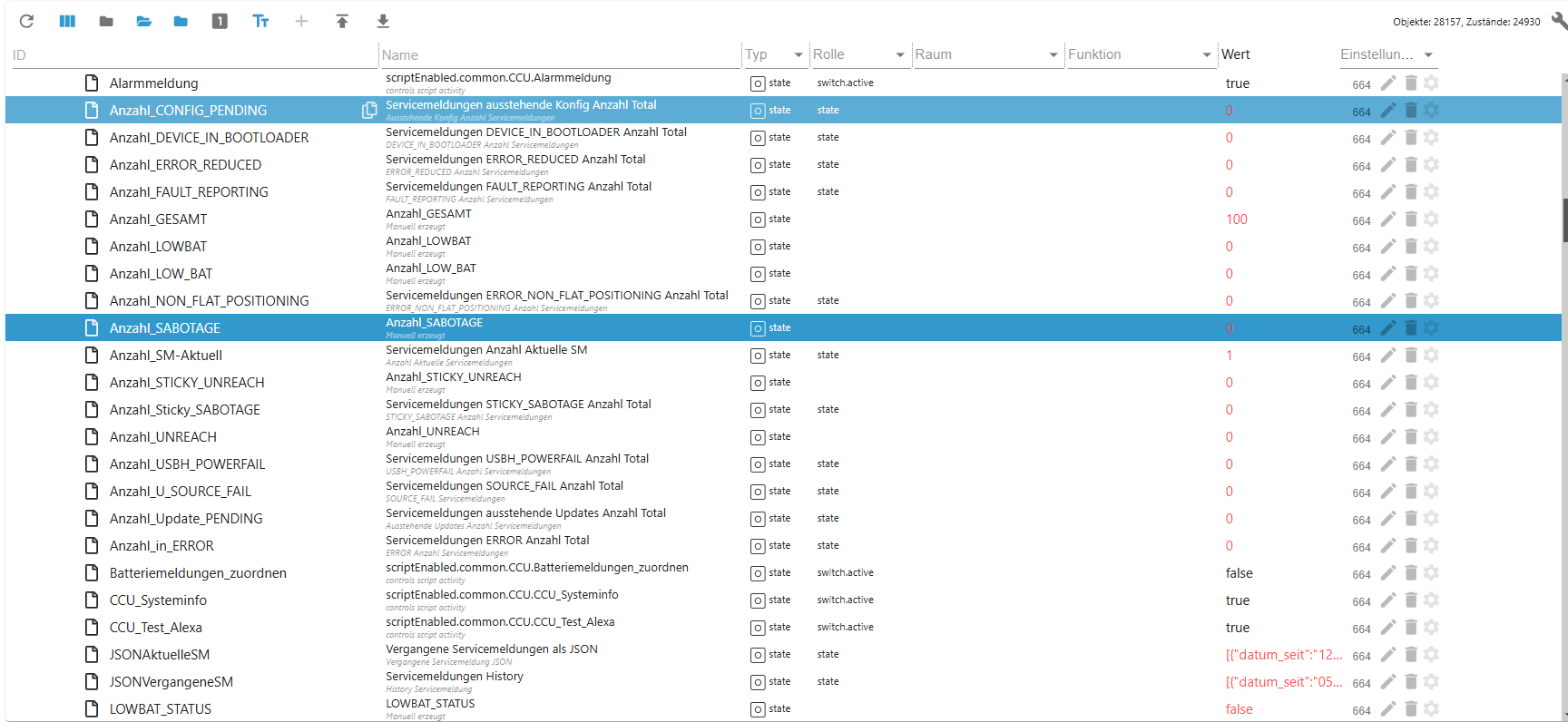This screenshot has width=1568, height=722.
Task: Edit the Anzahl_SM-Aktuell object
Action: pyautogui.click(x=1388, y=356)
